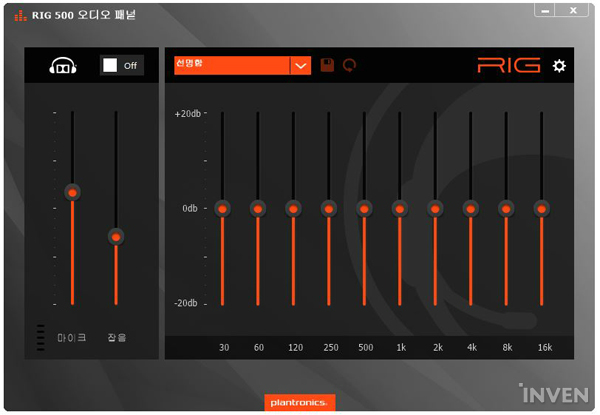Click the 30 frequency label
The width and height of the screenshot is (600, 415).
pyautogui.click(x=224, y=347)
